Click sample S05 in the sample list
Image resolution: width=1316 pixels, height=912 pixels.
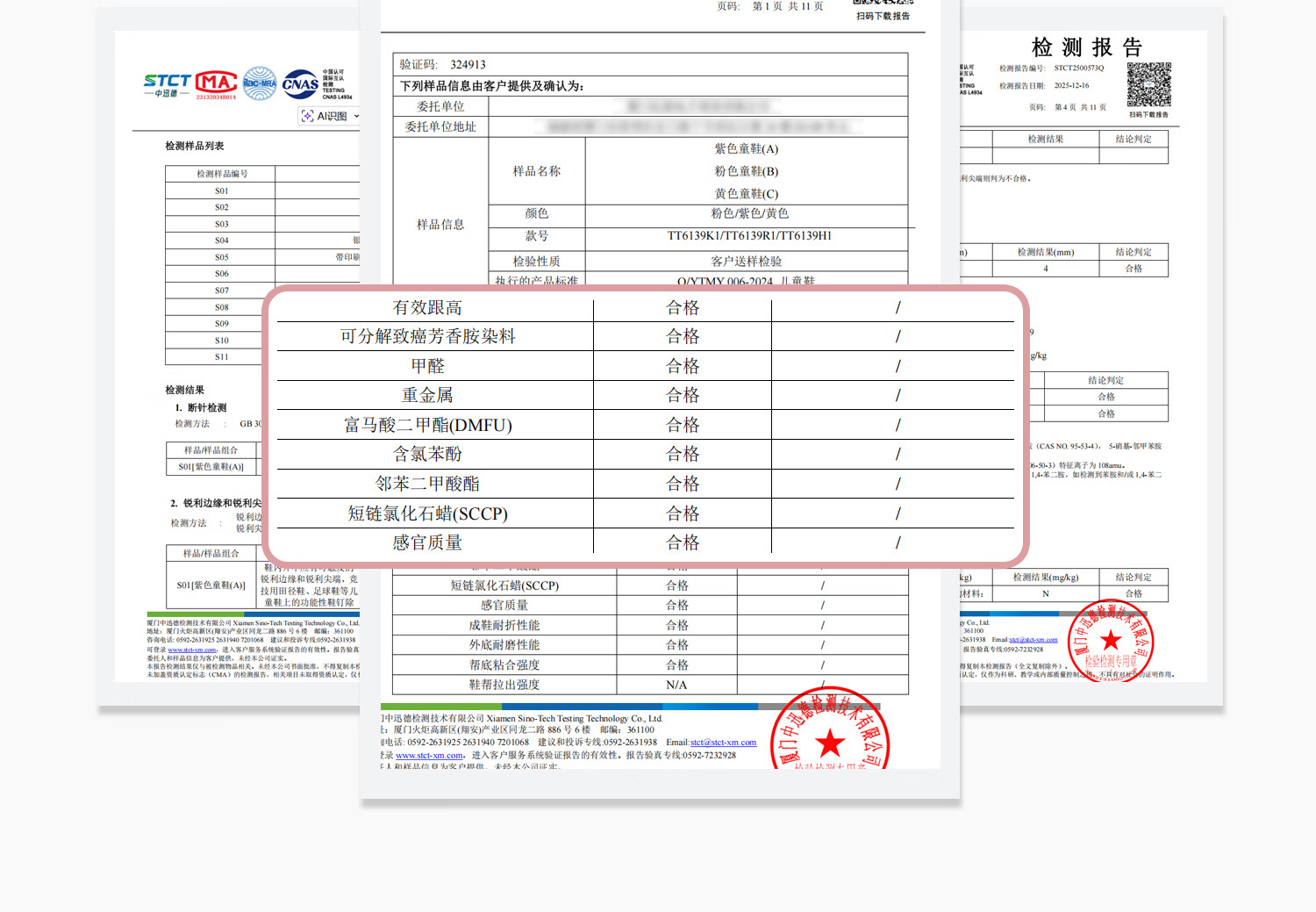pyautogui.click(x=222, y=257)
